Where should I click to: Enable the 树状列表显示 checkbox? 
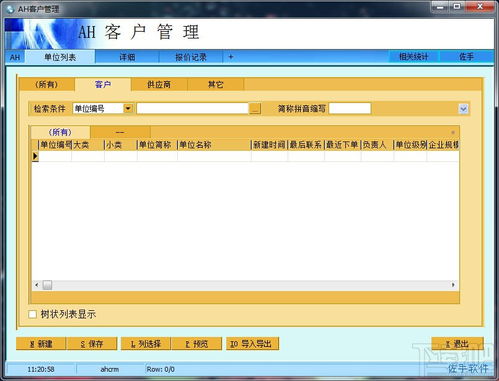click(x=32, y=314)
